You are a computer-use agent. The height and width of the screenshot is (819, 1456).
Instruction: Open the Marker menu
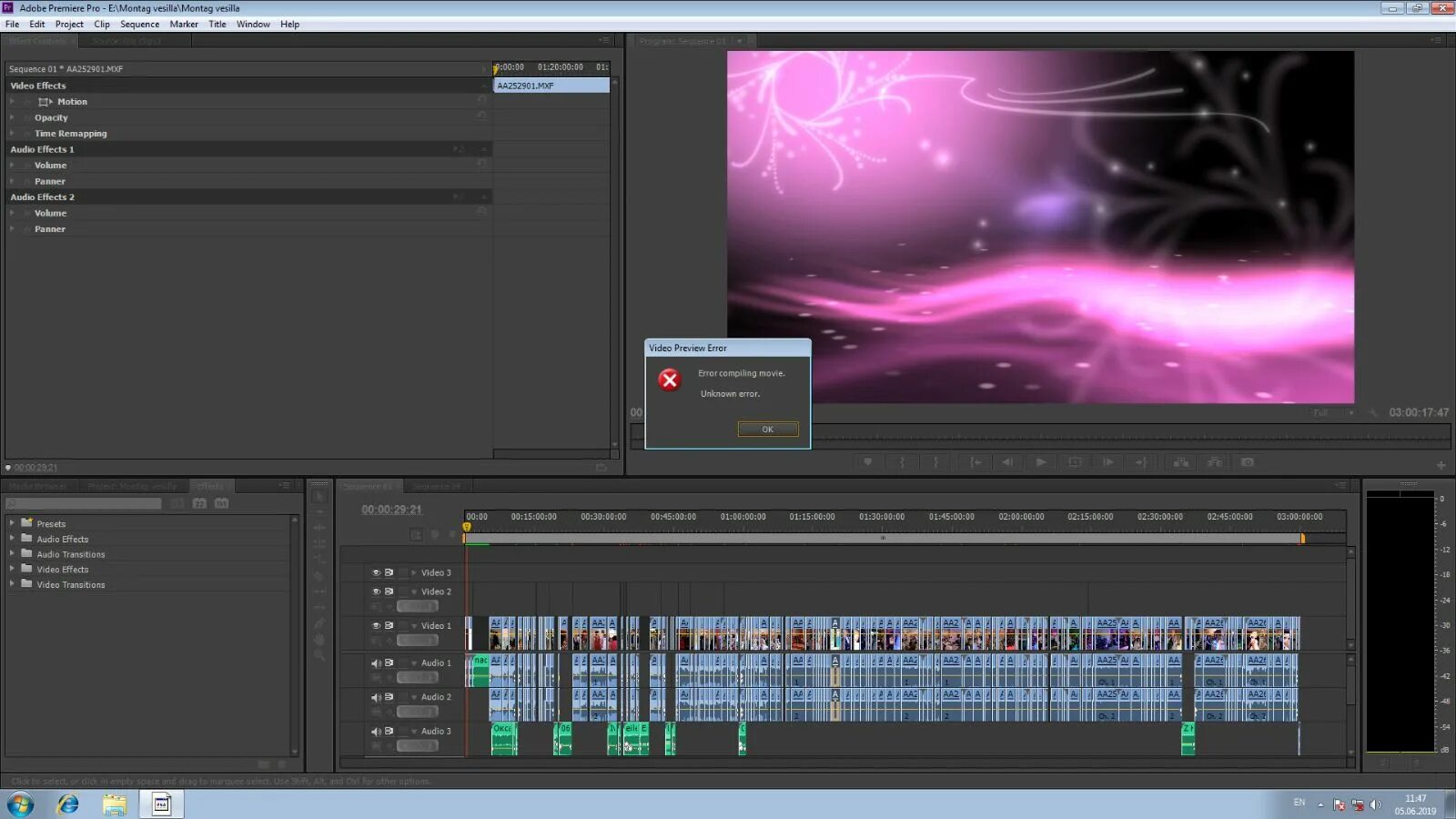click(184, 24)
